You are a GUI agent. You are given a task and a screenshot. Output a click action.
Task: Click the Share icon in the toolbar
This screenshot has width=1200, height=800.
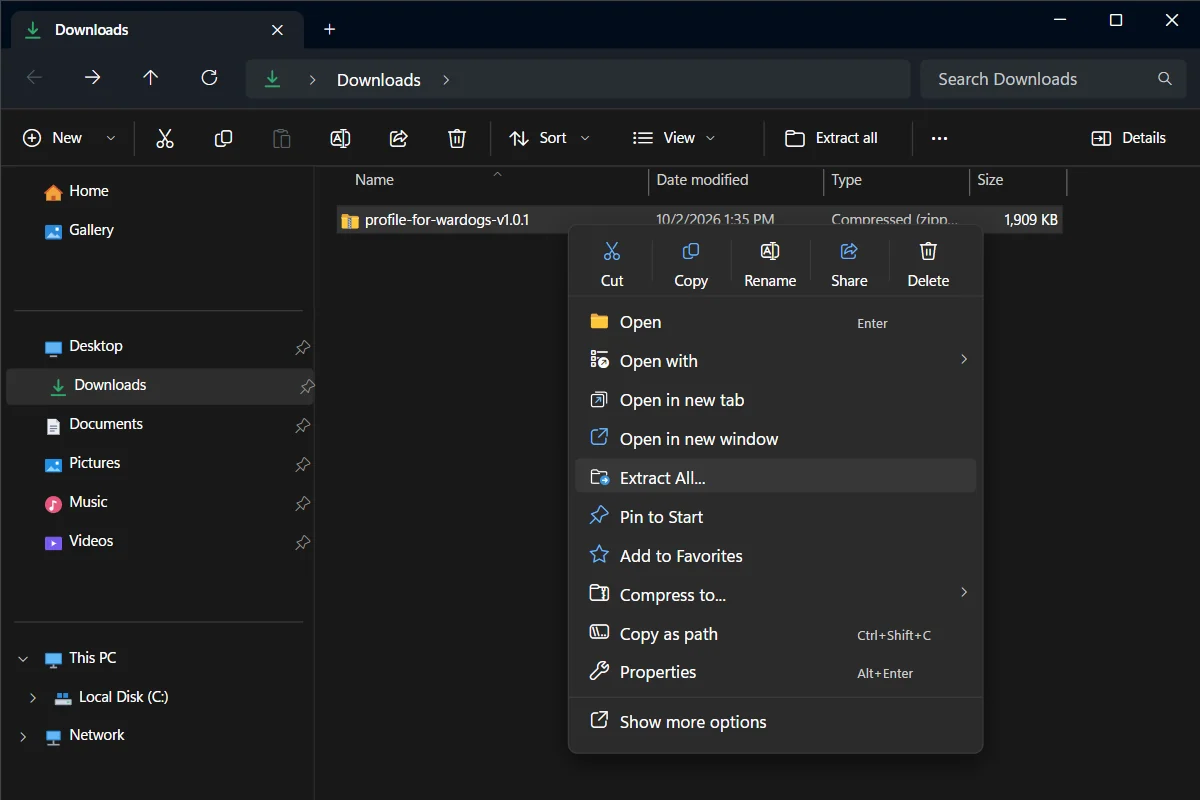click(398, 138)
